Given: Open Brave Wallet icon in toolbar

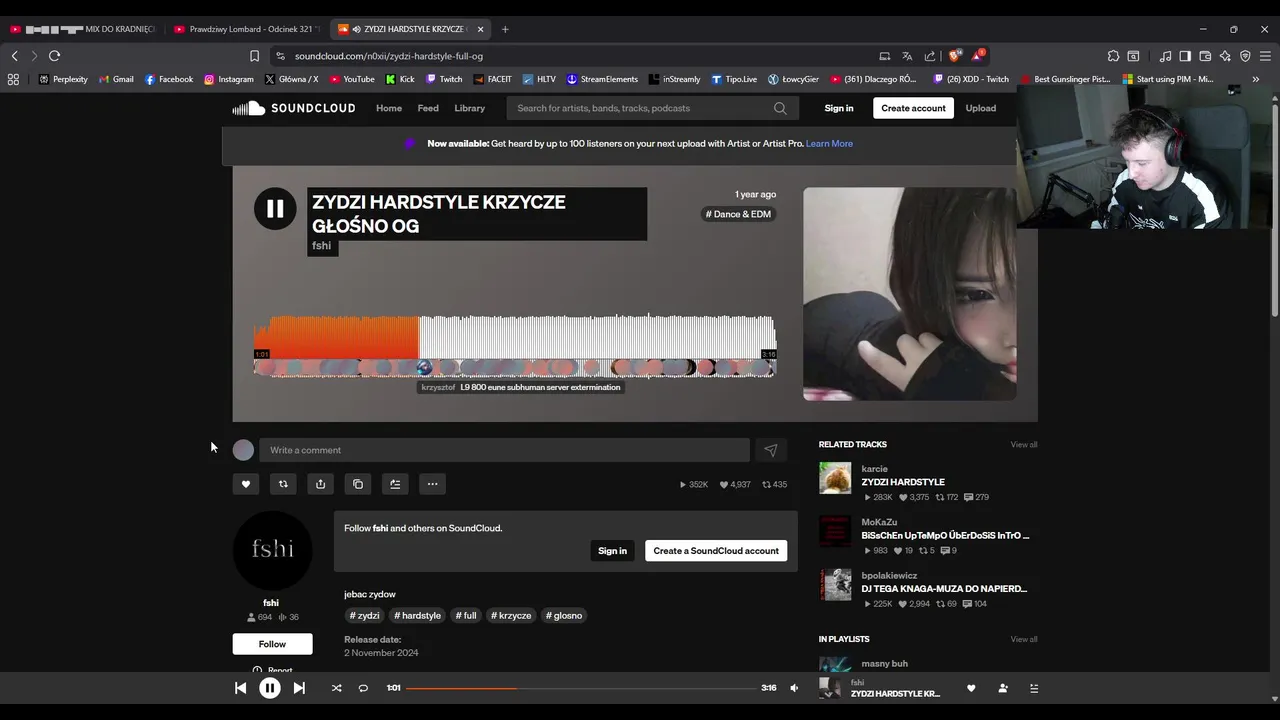Looking at the screenshot, I should [x=1205, y=56].
